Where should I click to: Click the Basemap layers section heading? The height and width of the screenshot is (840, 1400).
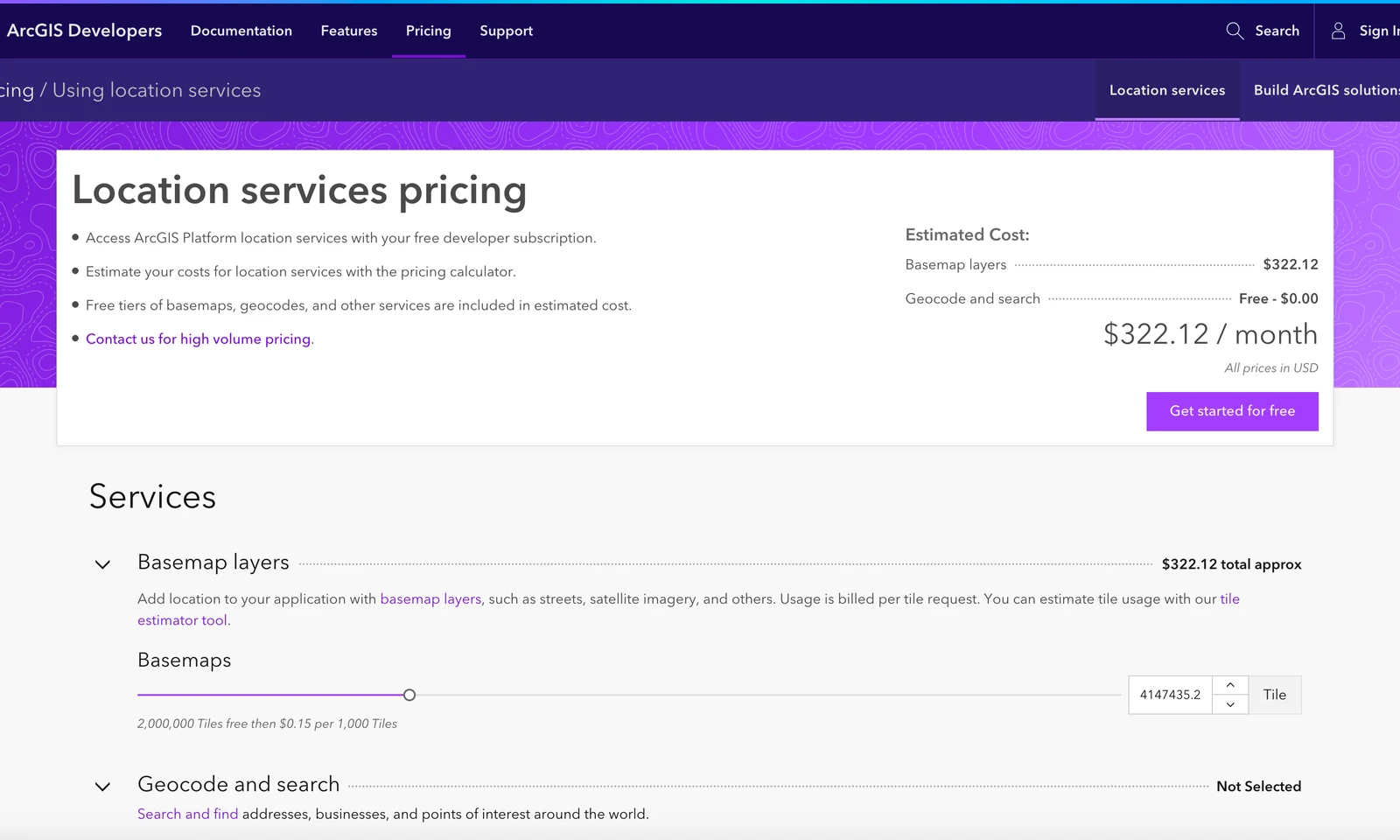click(x=213, y=563)
